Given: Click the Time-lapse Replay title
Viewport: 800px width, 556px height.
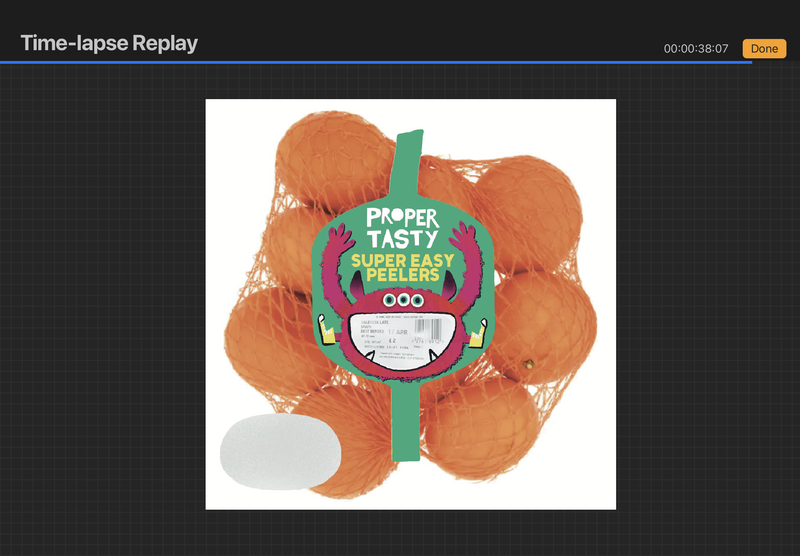Looking at the screenshot, I should [109, 43].
